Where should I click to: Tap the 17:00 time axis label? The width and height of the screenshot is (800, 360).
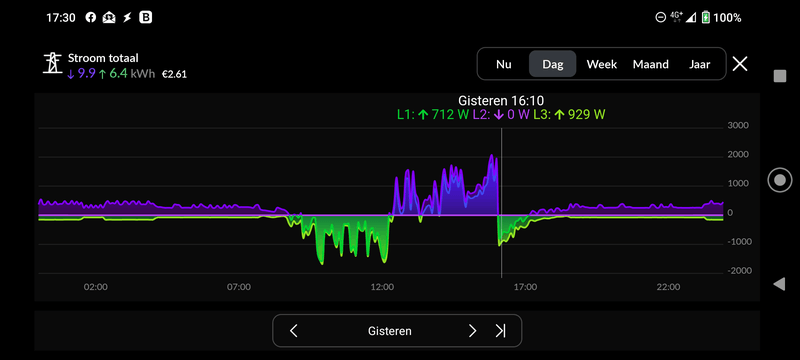point(525,287)
